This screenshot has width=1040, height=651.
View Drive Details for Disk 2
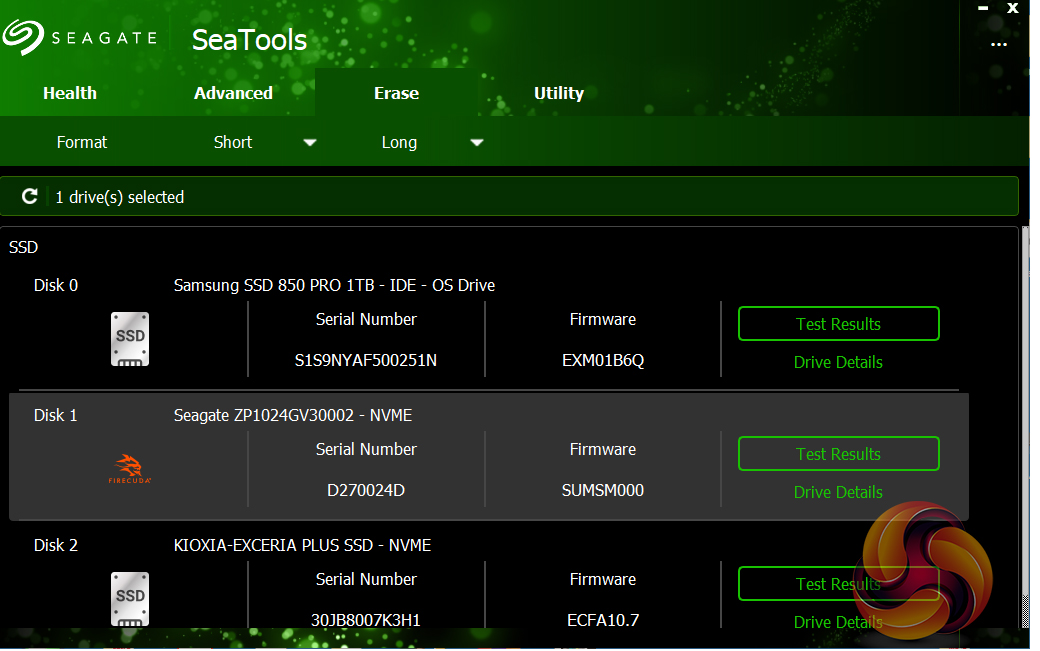[x=838, y=622]
